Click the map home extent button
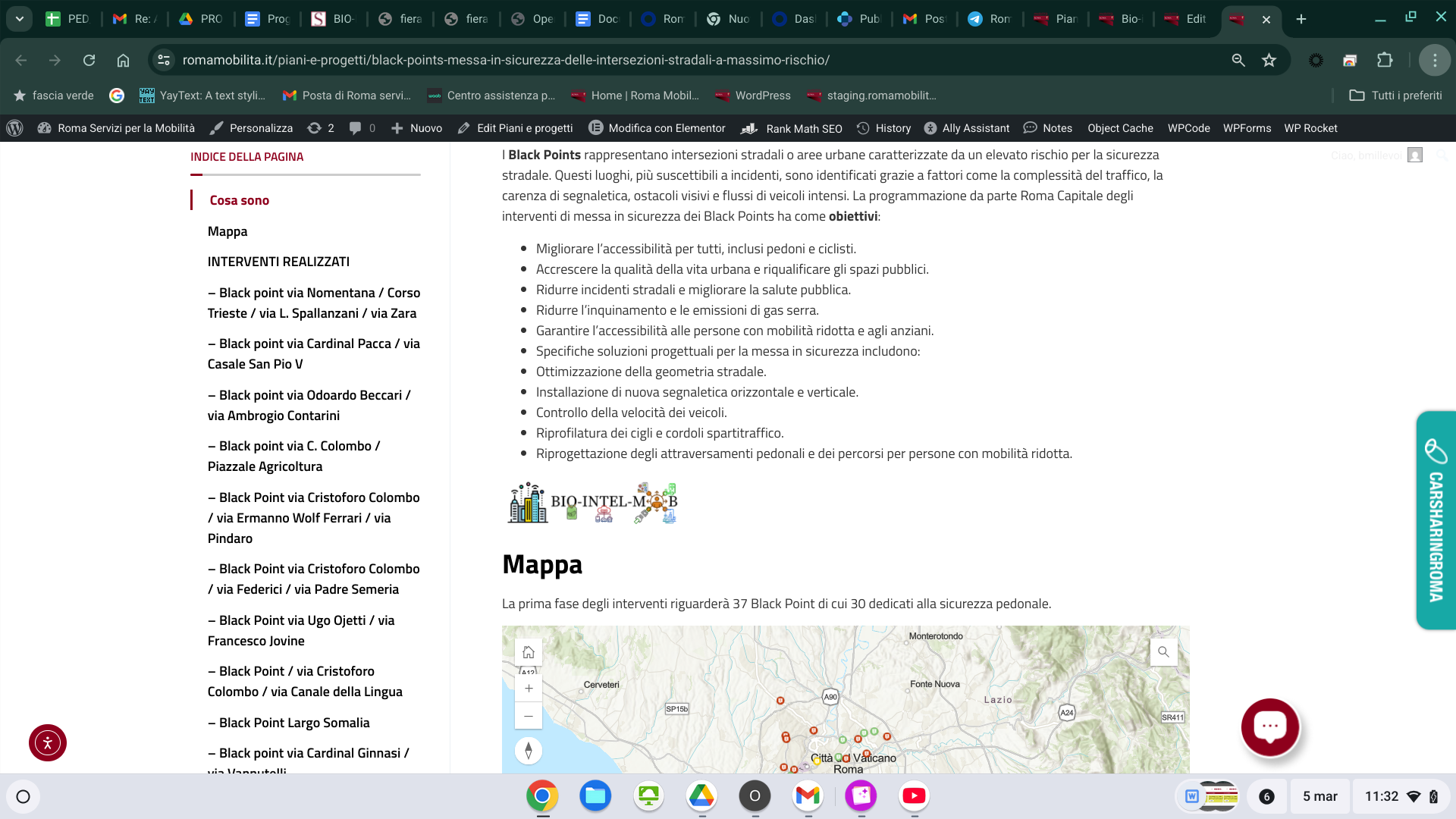 pyautogui.click(x=529, y=652)
